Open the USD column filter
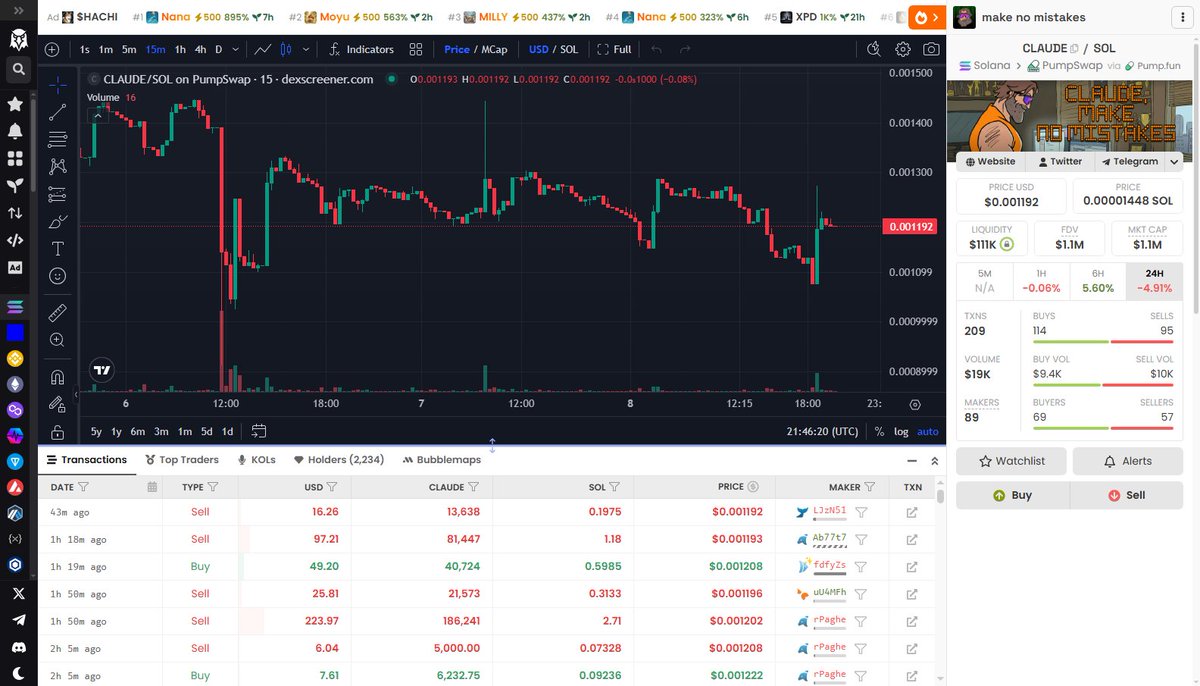1200x686 pixels. 332,487
